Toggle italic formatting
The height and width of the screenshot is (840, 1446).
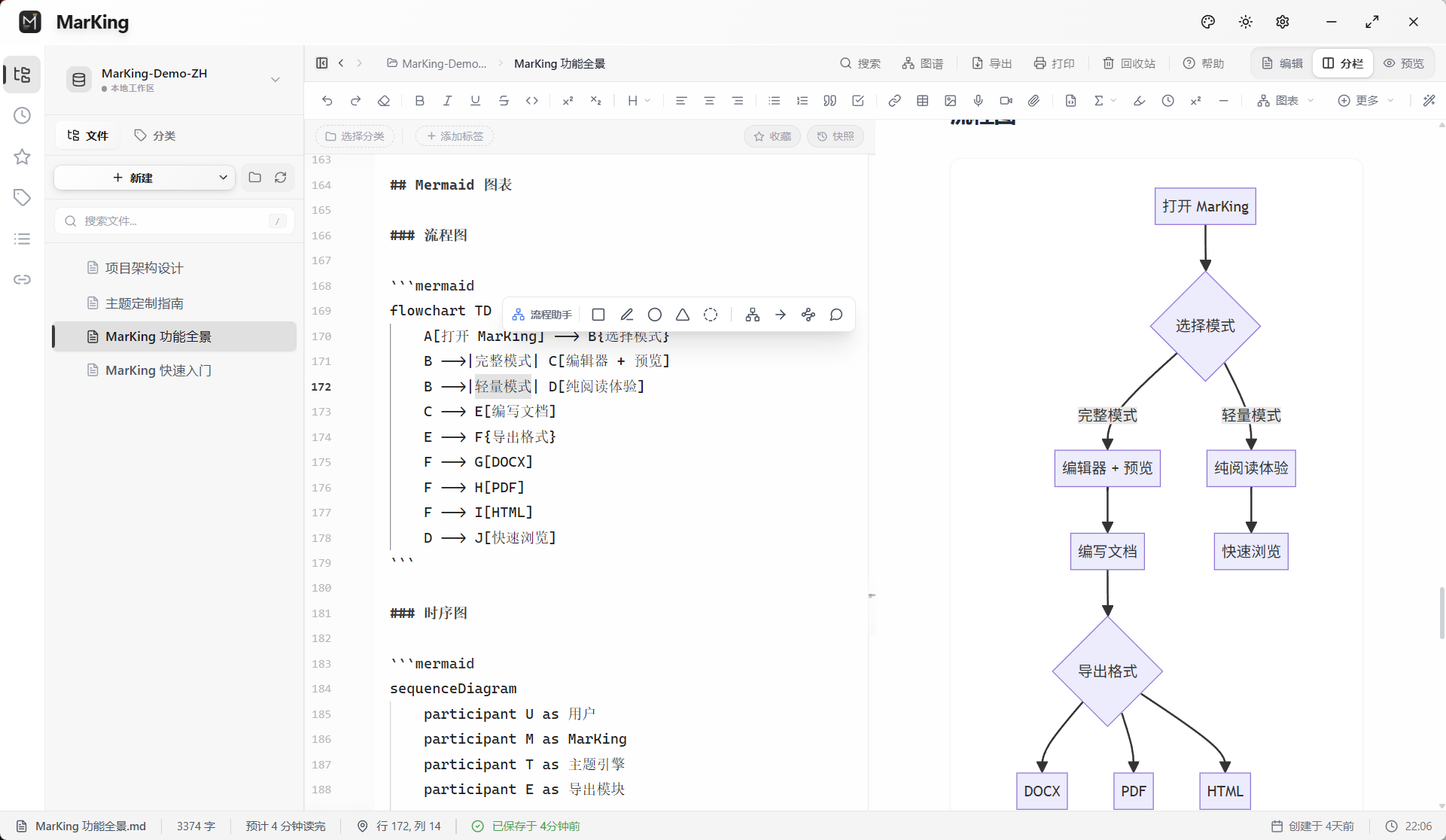[x=447, y=101]
